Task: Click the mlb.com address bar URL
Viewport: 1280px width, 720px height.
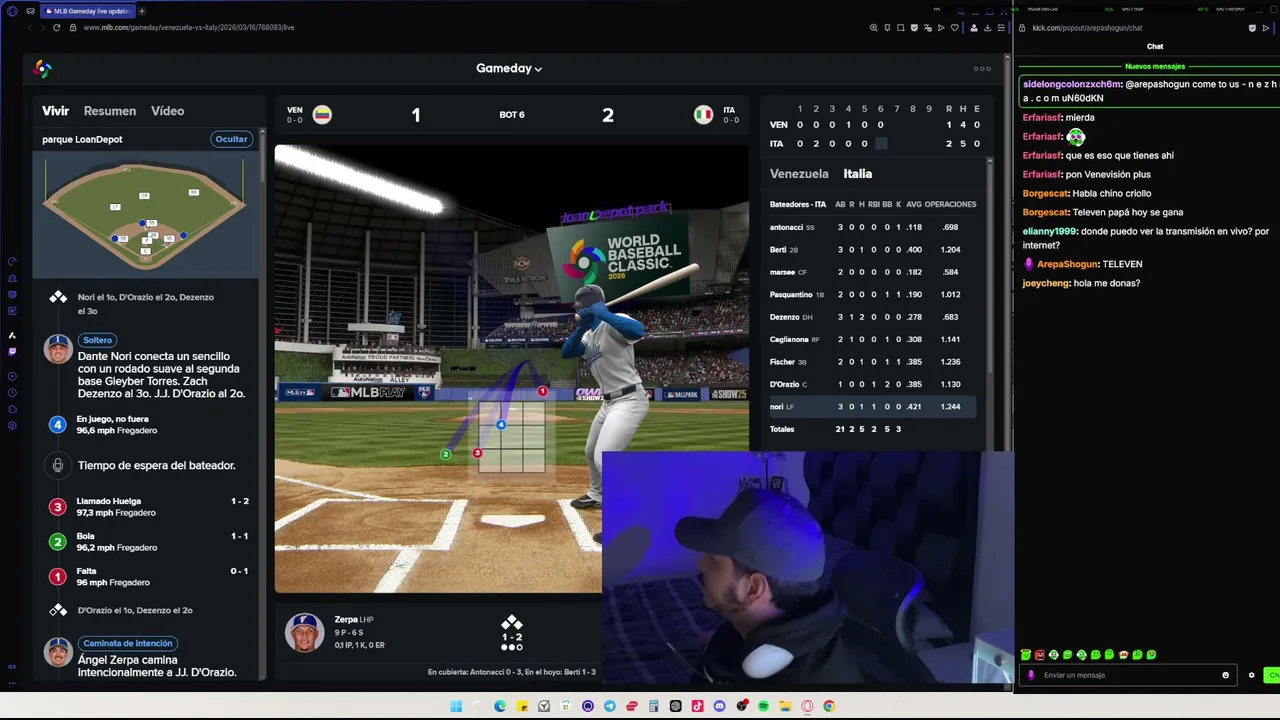Action: pos(189,28)
